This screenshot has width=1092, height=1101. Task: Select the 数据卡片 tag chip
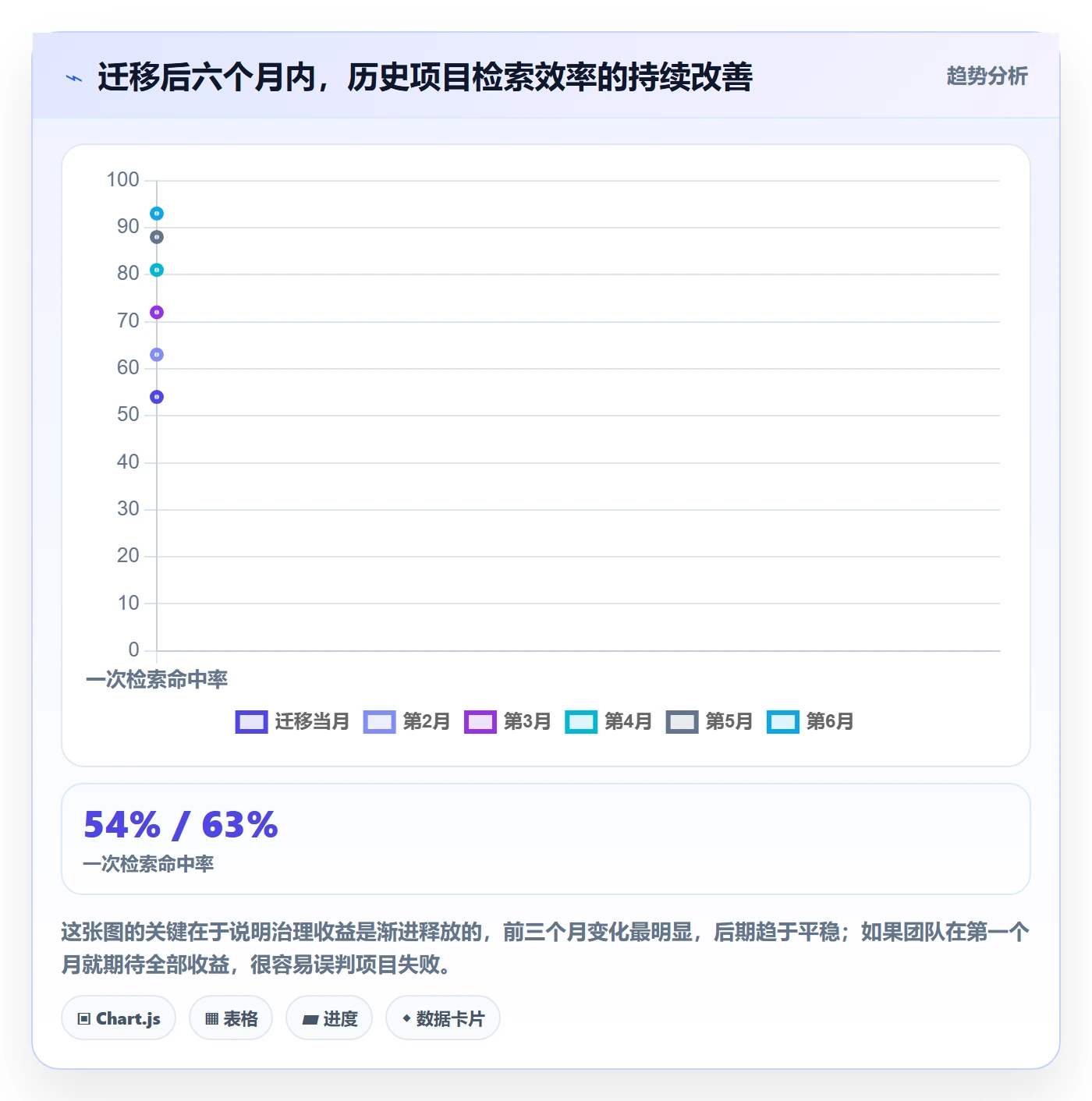coord(443,1018)
